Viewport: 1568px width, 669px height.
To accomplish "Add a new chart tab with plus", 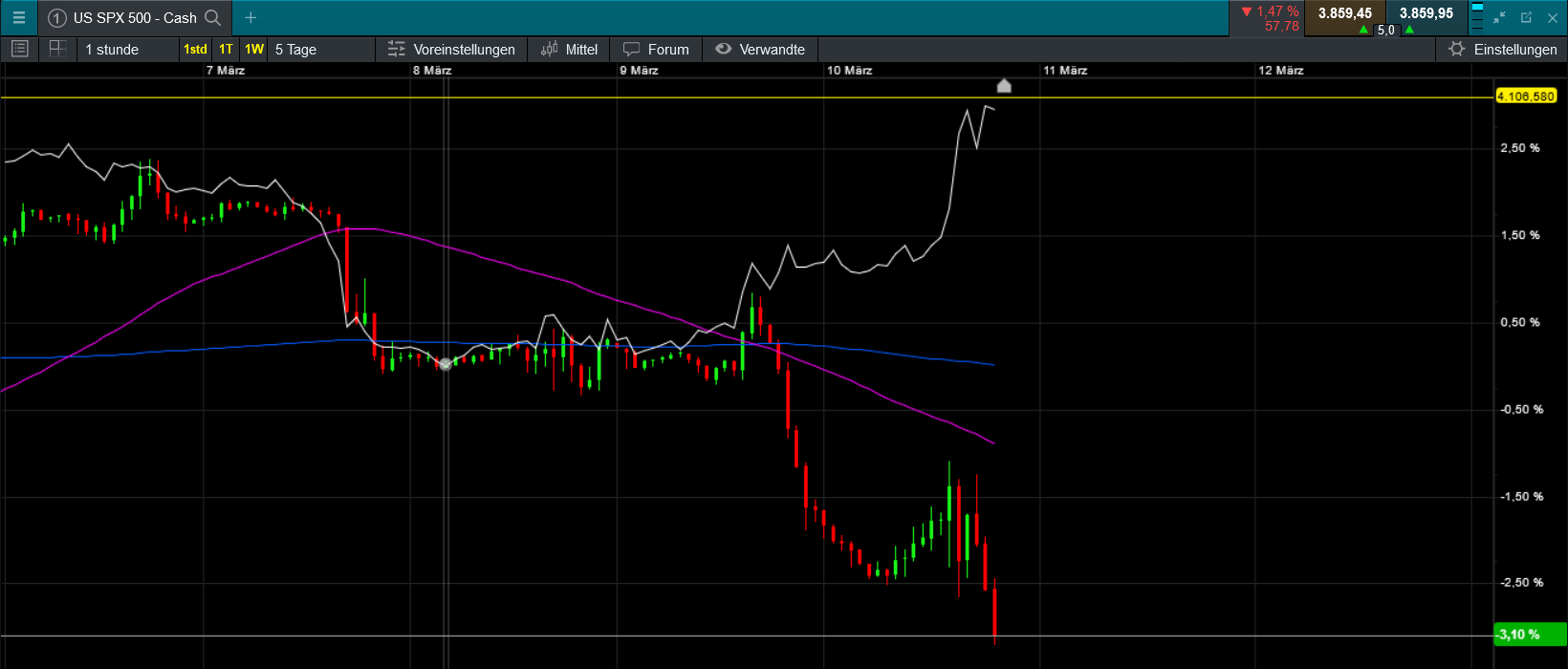I will 250,17.
